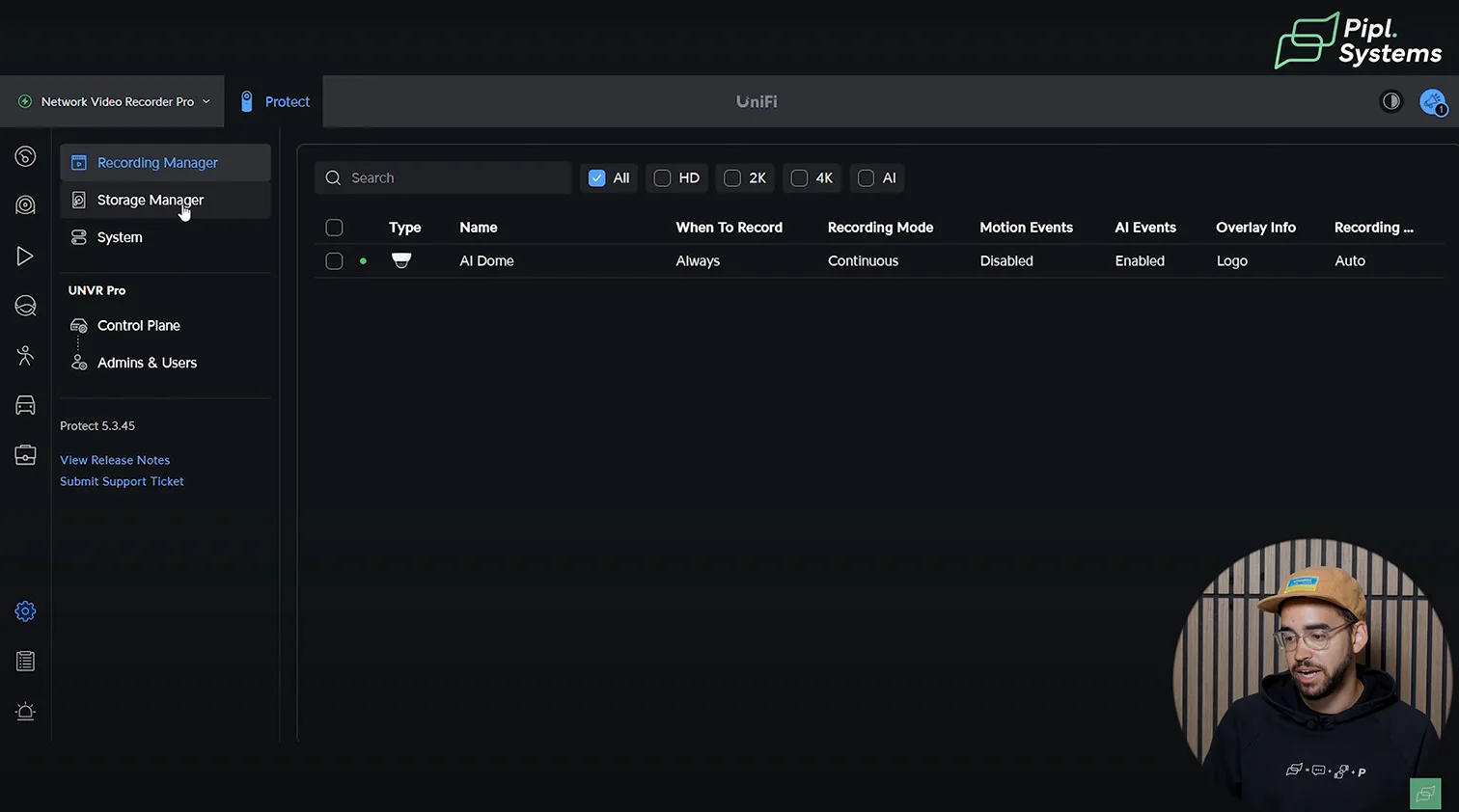Click the Always value cell

point(698,260)
